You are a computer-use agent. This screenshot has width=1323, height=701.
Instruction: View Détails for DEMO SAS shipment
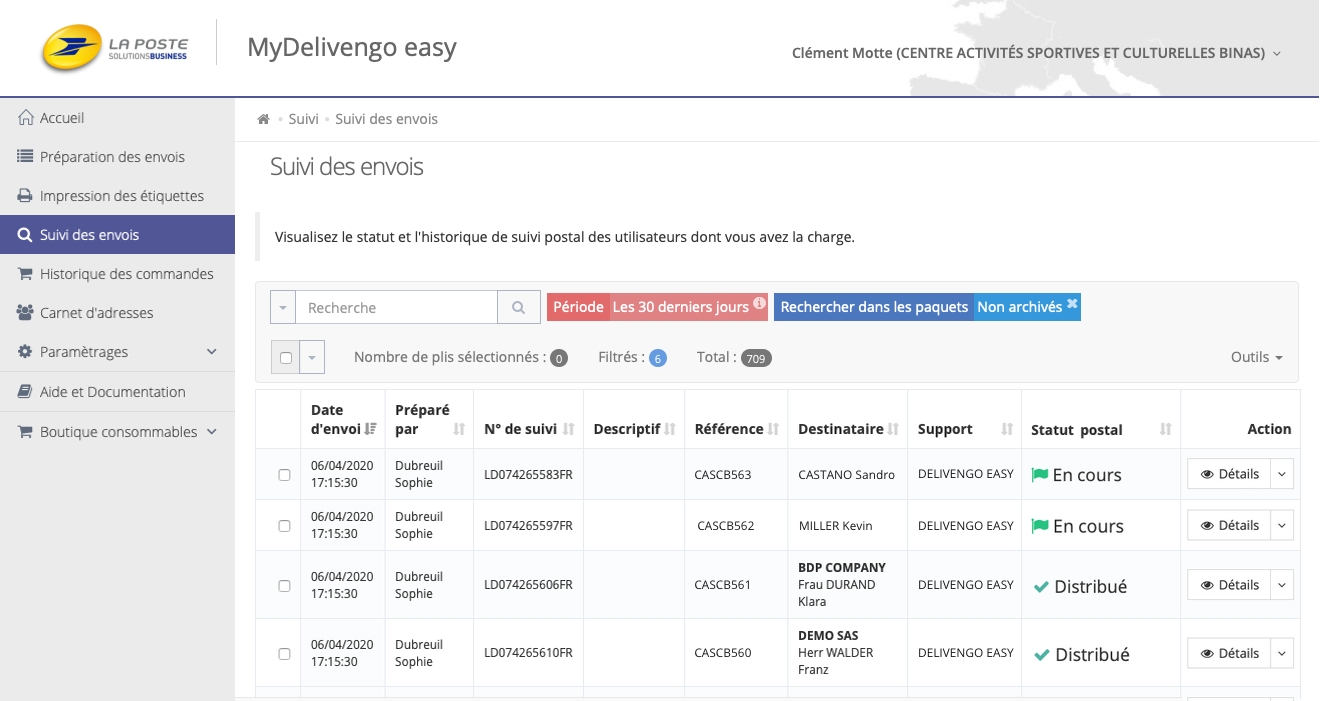click(x=1229, y=653)
